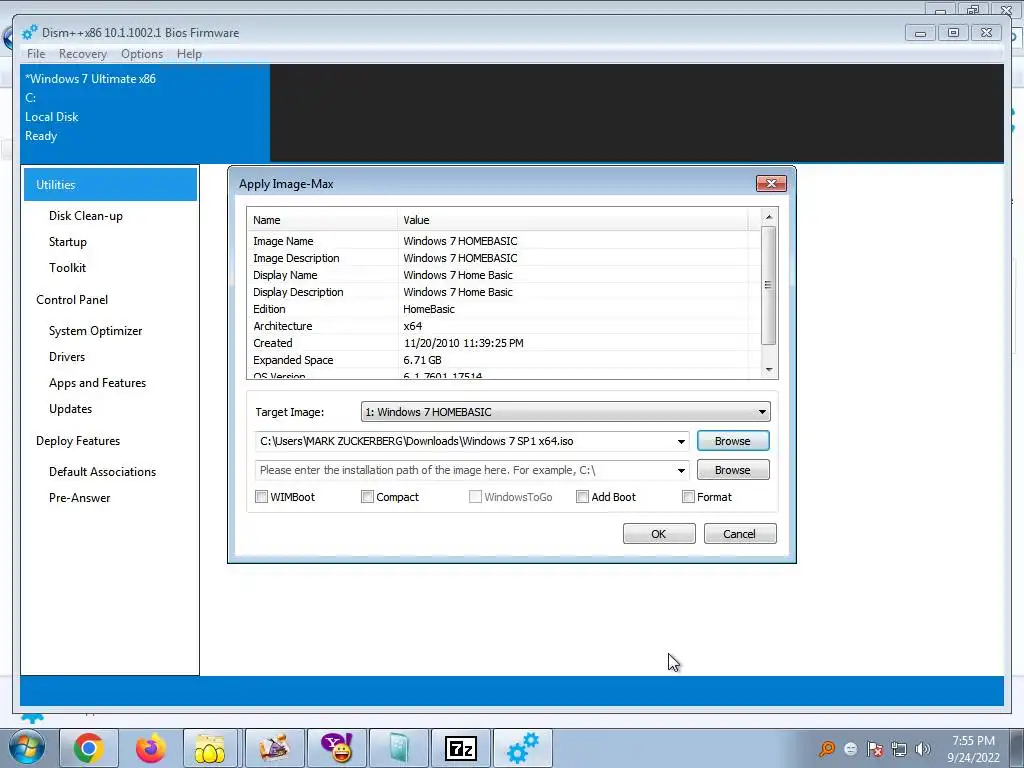Click the image info list scrollbar thumb
This screenshot has width=1024, height=768.
769,285
